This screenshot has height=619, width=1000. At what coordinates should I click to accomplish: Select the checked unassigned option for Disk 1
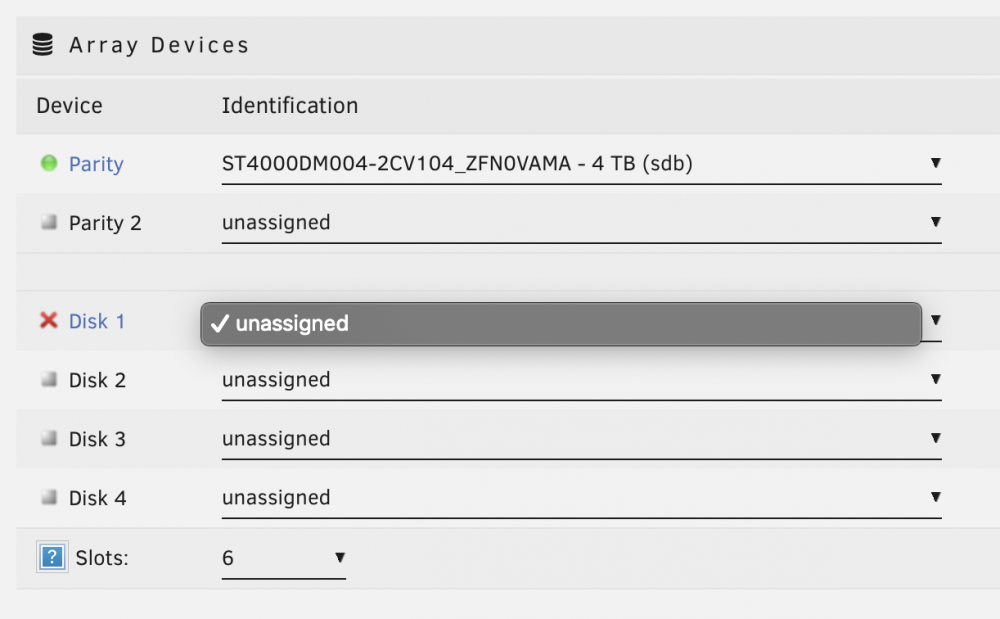click(x=561, y=324)
